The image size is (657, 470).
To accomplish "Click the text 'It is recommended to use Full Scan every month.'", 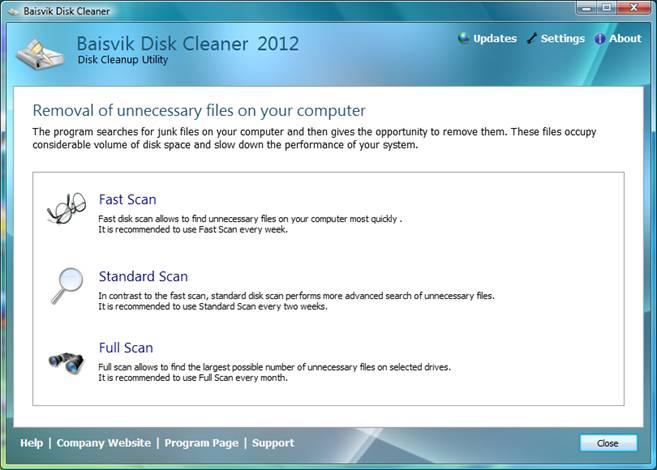I will pyautogui.click(x=193, y=378).
